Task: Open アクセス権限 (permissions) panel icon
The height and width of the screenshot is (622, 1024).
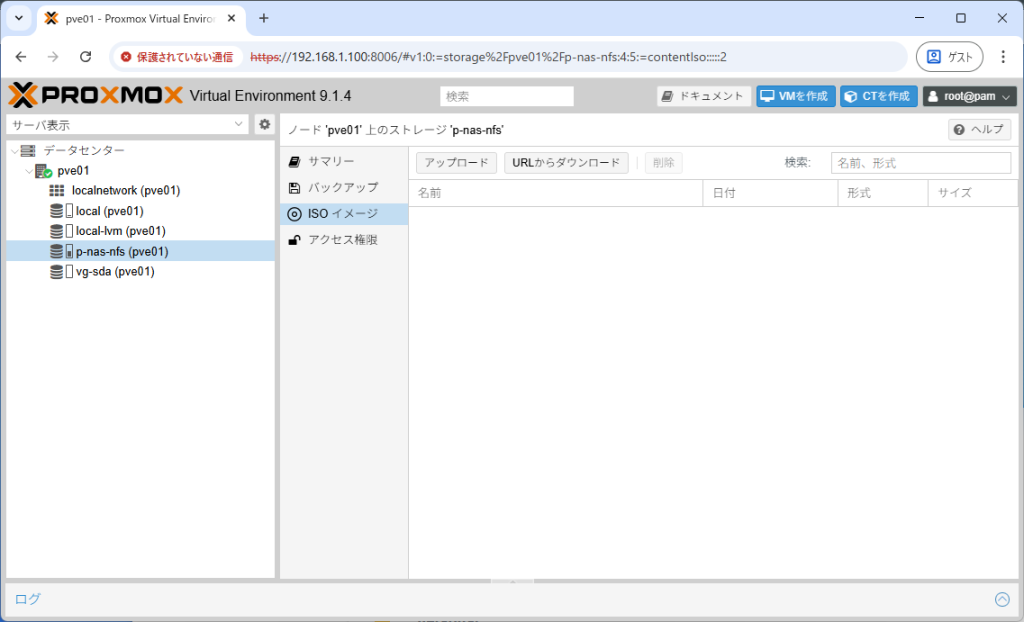Action: (x=293, y=238)
